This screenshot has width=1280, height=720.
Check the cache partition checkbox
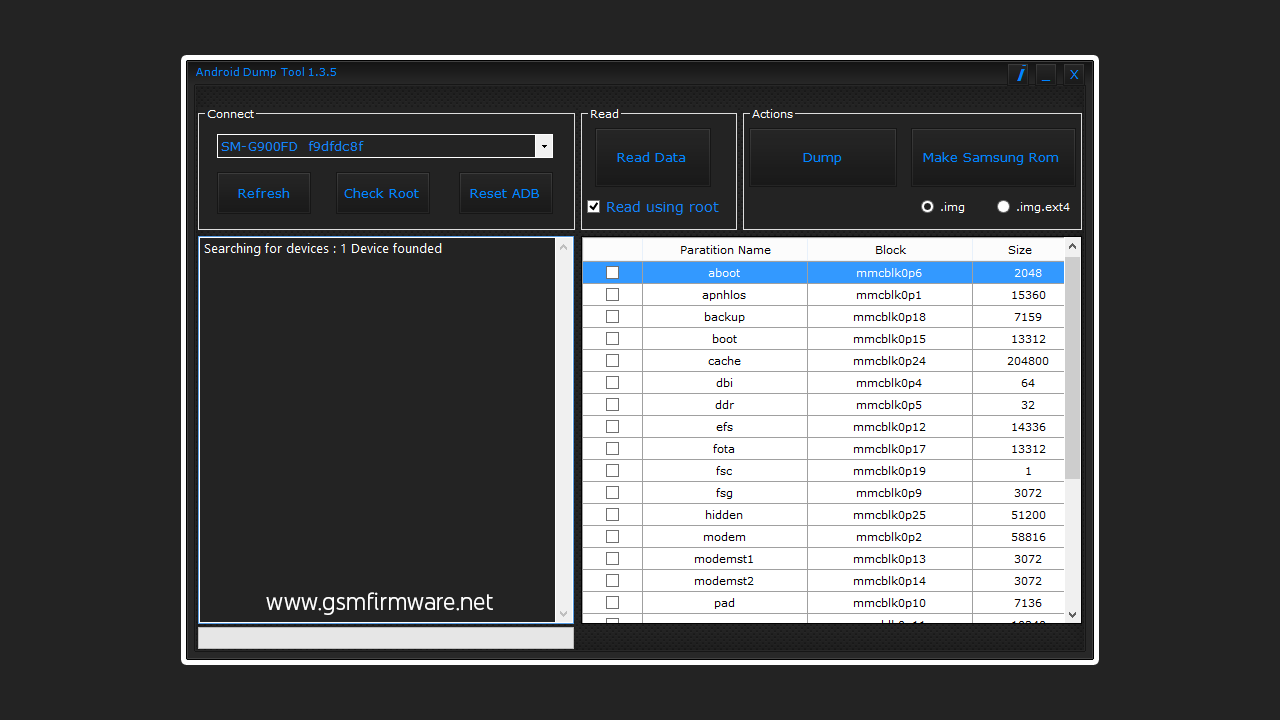[x=612, y=360]
